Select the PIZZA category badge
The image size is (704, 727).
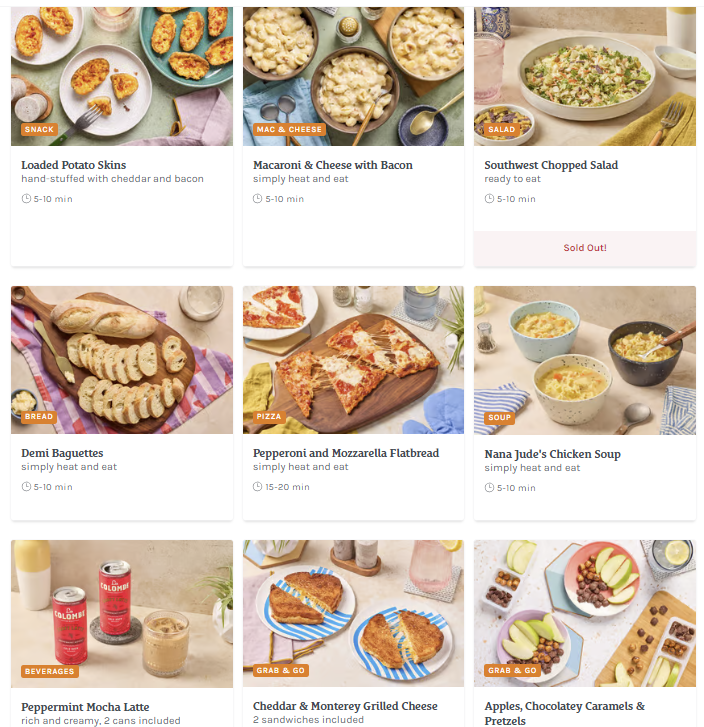tap(269, 416)
